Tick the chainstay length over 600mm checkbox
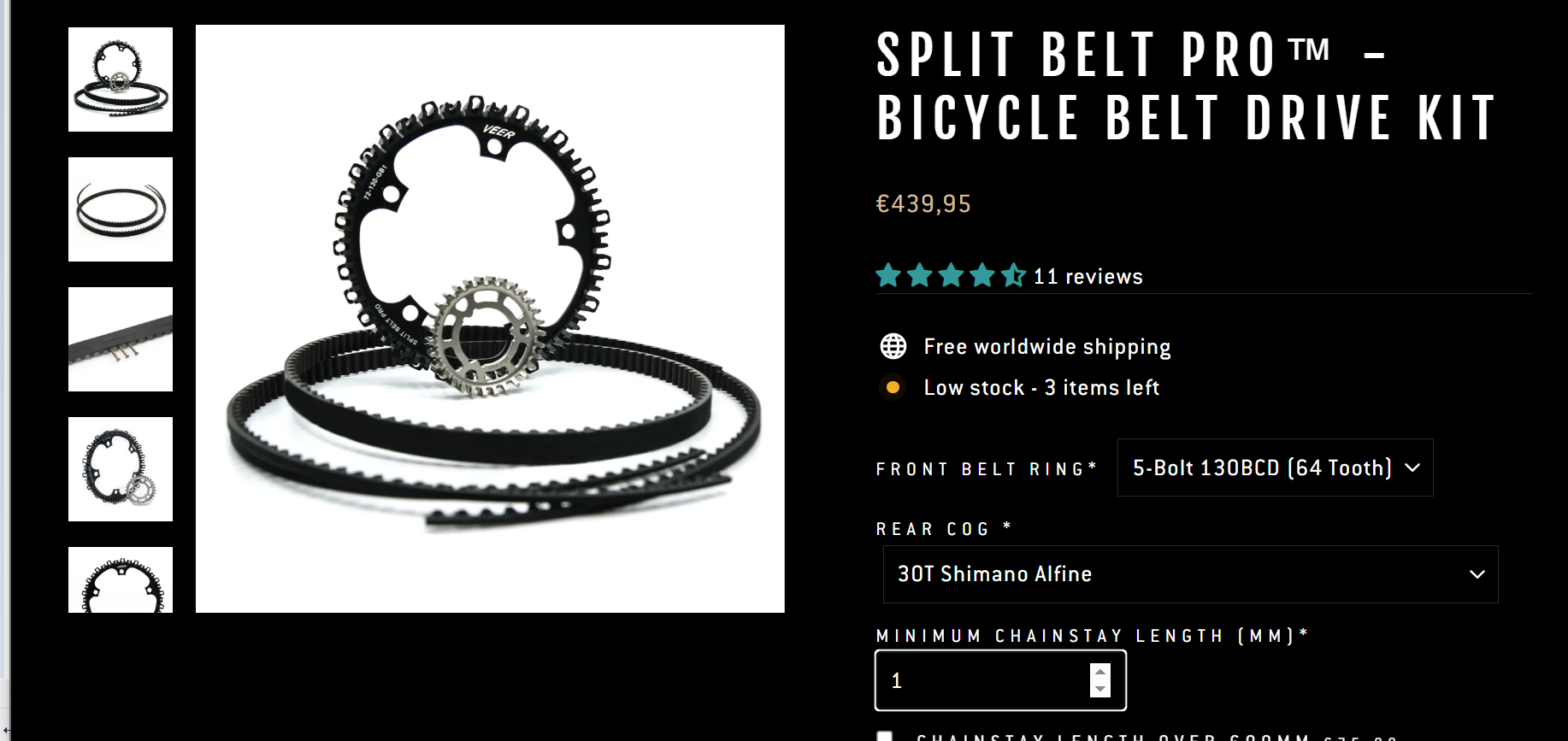Screen dimensions: 1568x741 (885, 736)
